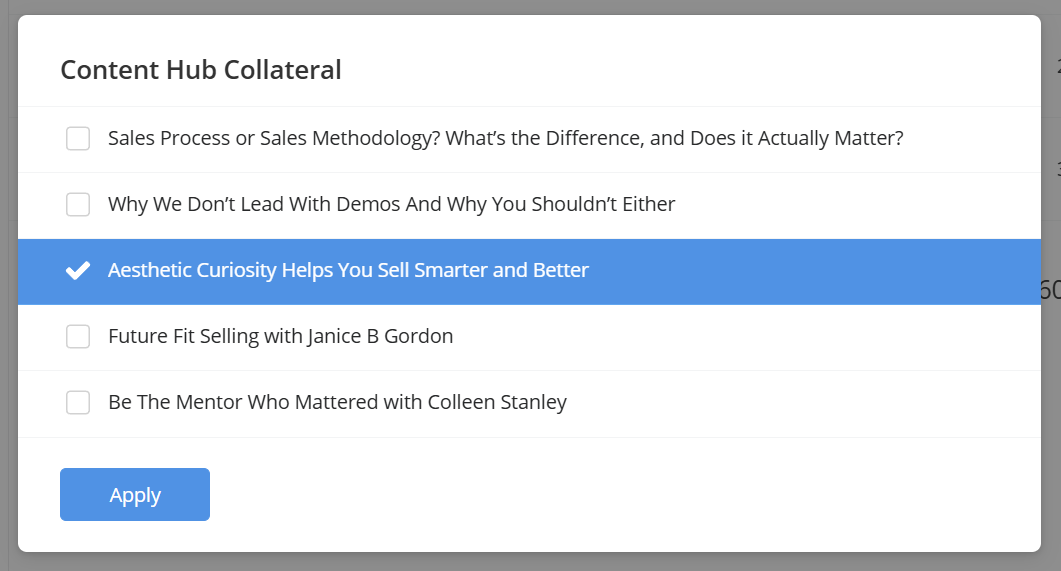Select checkbox beside "Be The Mentor Who Mattered"
This screenshot has width=1061, height=571.
78,403
